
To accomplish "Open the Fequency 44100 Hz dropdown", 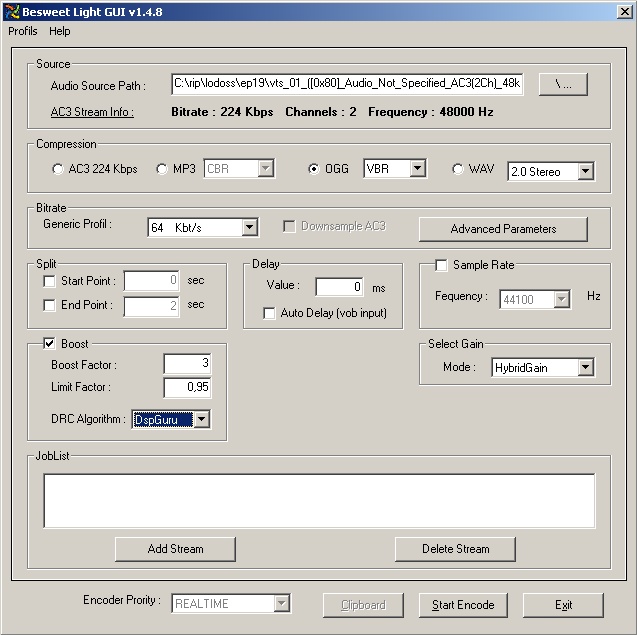I will (535, 299).
